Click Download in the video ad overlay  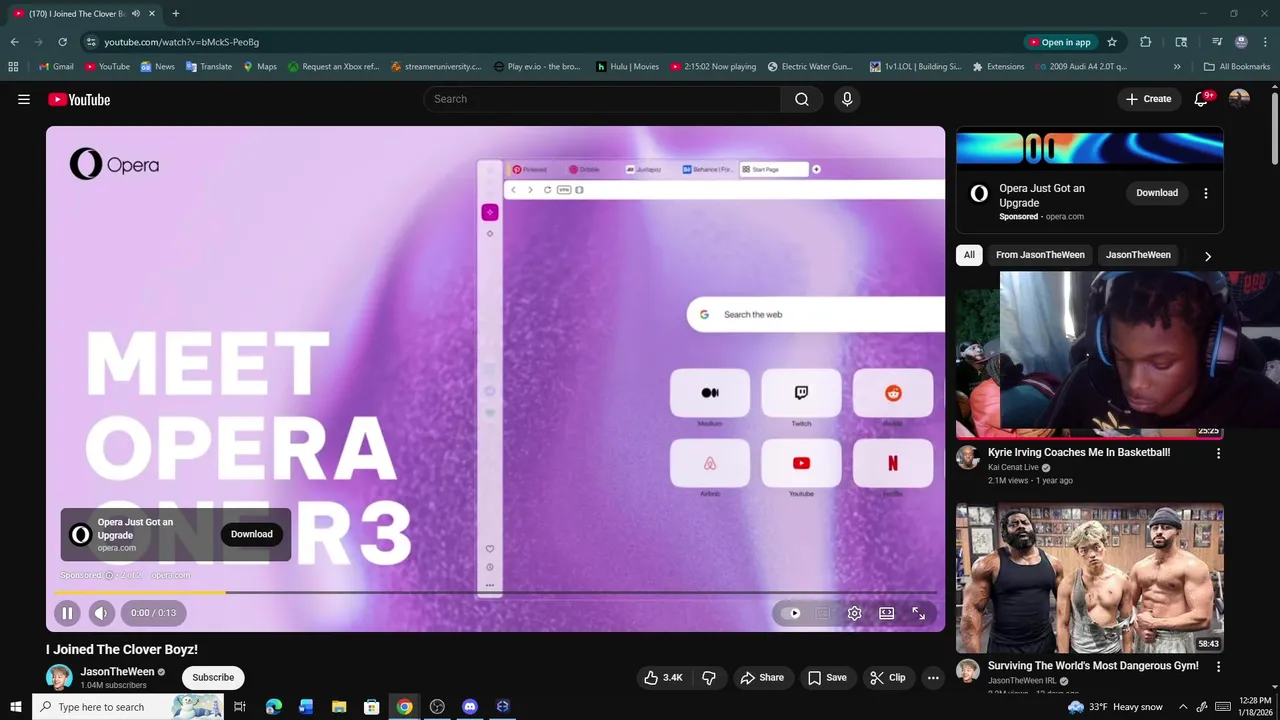(x=252, y=534)
